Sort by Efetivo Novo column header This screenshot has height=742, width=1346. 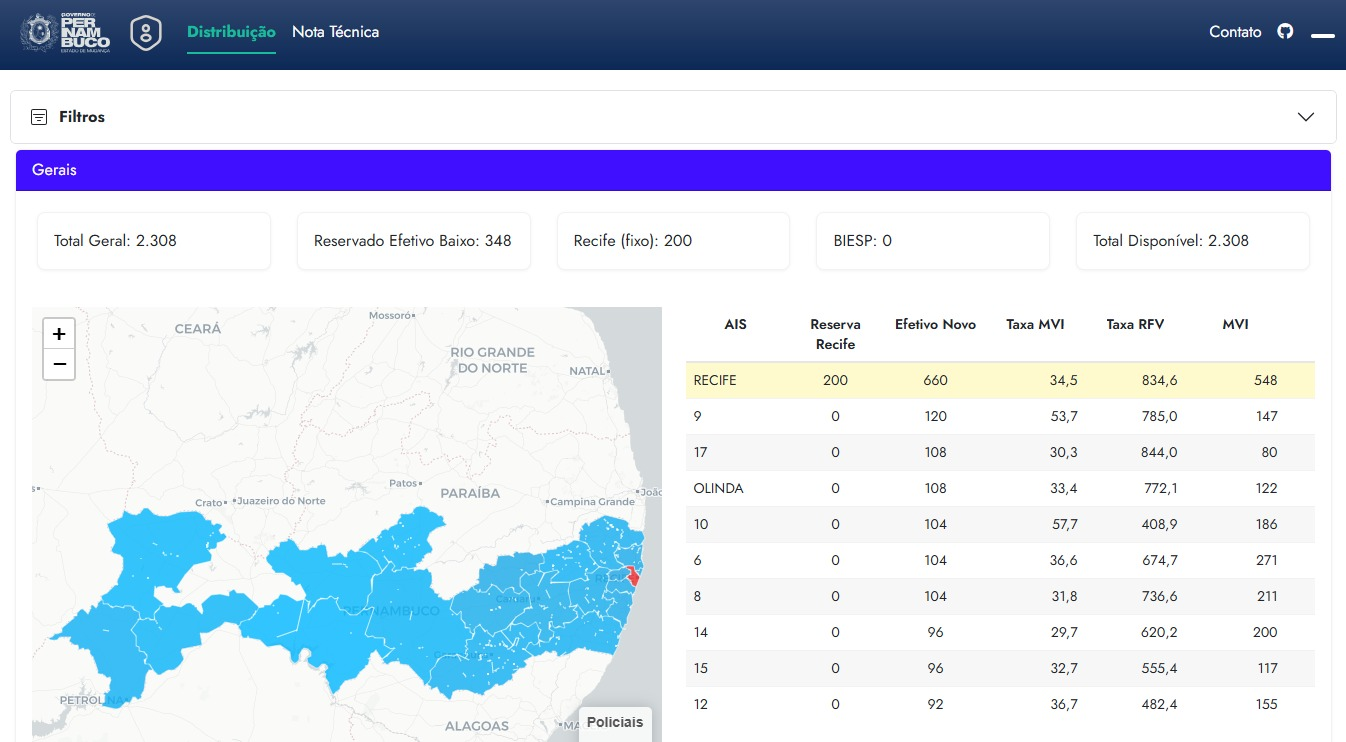[x=935, y=324]
